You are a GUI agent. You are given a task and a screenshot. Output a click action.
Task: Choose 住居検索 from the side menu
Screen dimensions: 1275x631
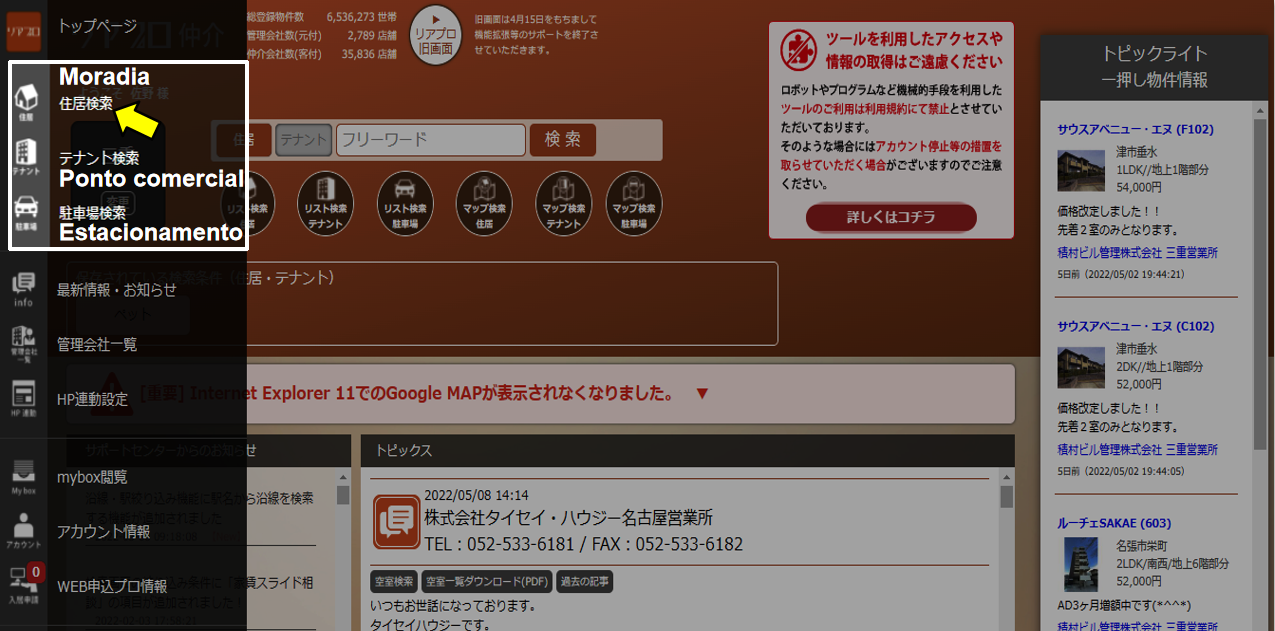click(x=86, y=103)
